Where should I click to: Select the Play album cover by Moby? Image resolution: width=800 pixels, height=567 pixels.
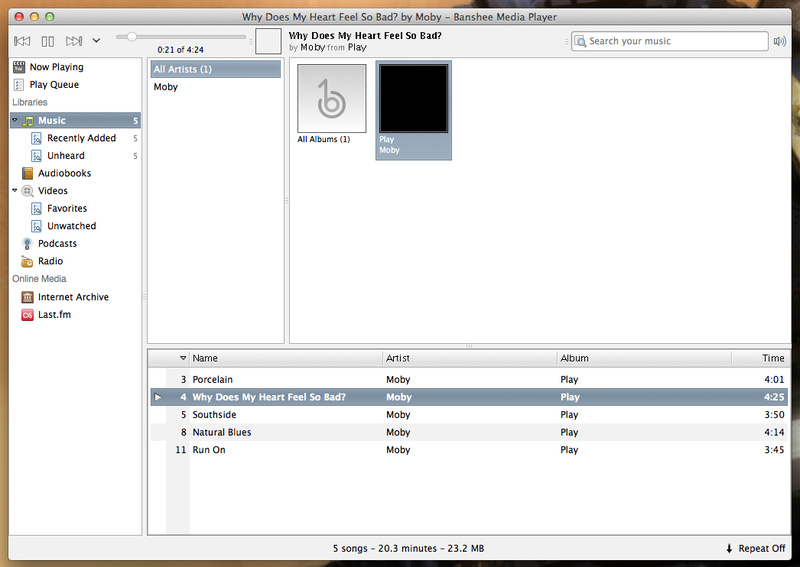[414, 110]
